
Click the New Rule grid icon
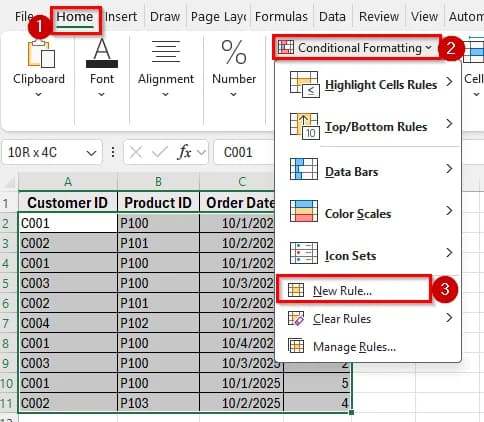[296, 290]
